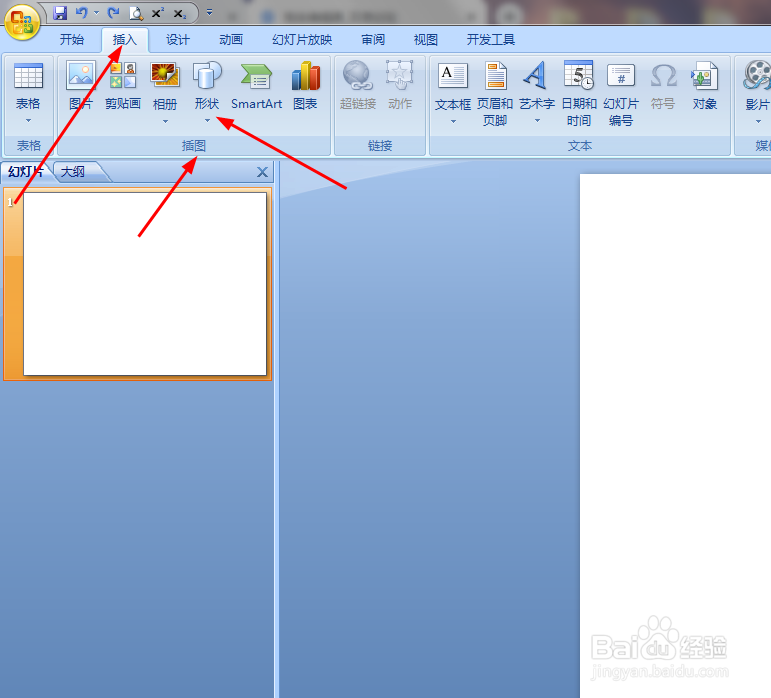The height and width of the screenshot is (698, 771).
Task: Customize the quick access toolbar
Action: [209, 13]
